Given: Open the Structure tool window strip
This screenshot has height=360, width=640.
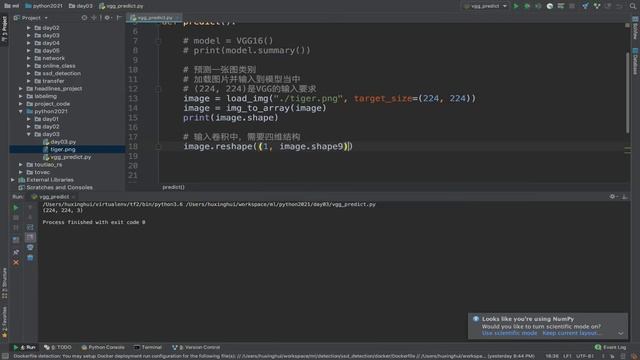Looking at the screenshot, I should [x=4, y=283].
